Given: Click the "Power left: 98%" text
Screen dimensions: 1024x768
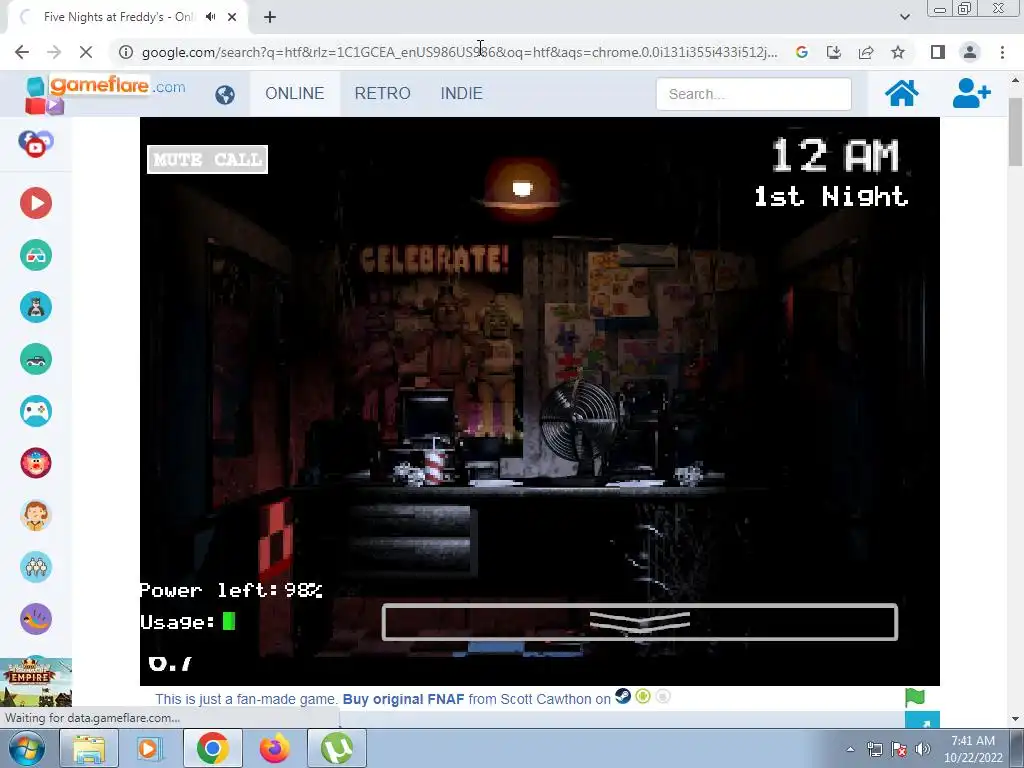Looking at the screenshot, I should 231,590.
